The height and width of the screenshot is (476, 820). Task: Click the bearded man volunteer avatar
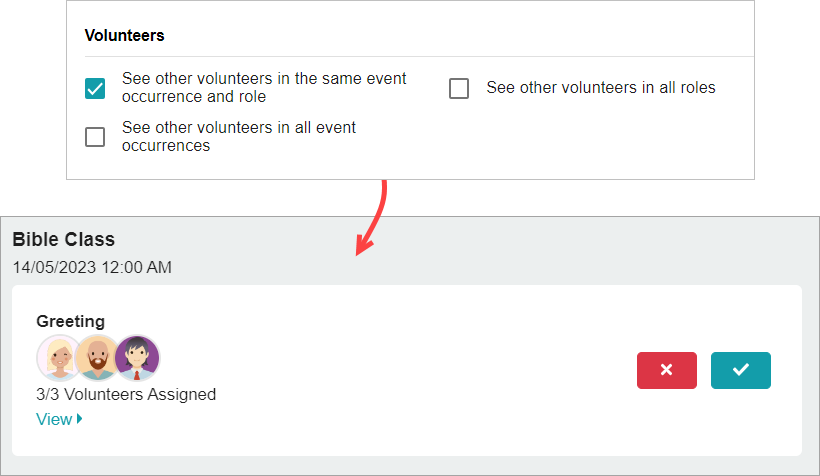click(x=97, y=358)
